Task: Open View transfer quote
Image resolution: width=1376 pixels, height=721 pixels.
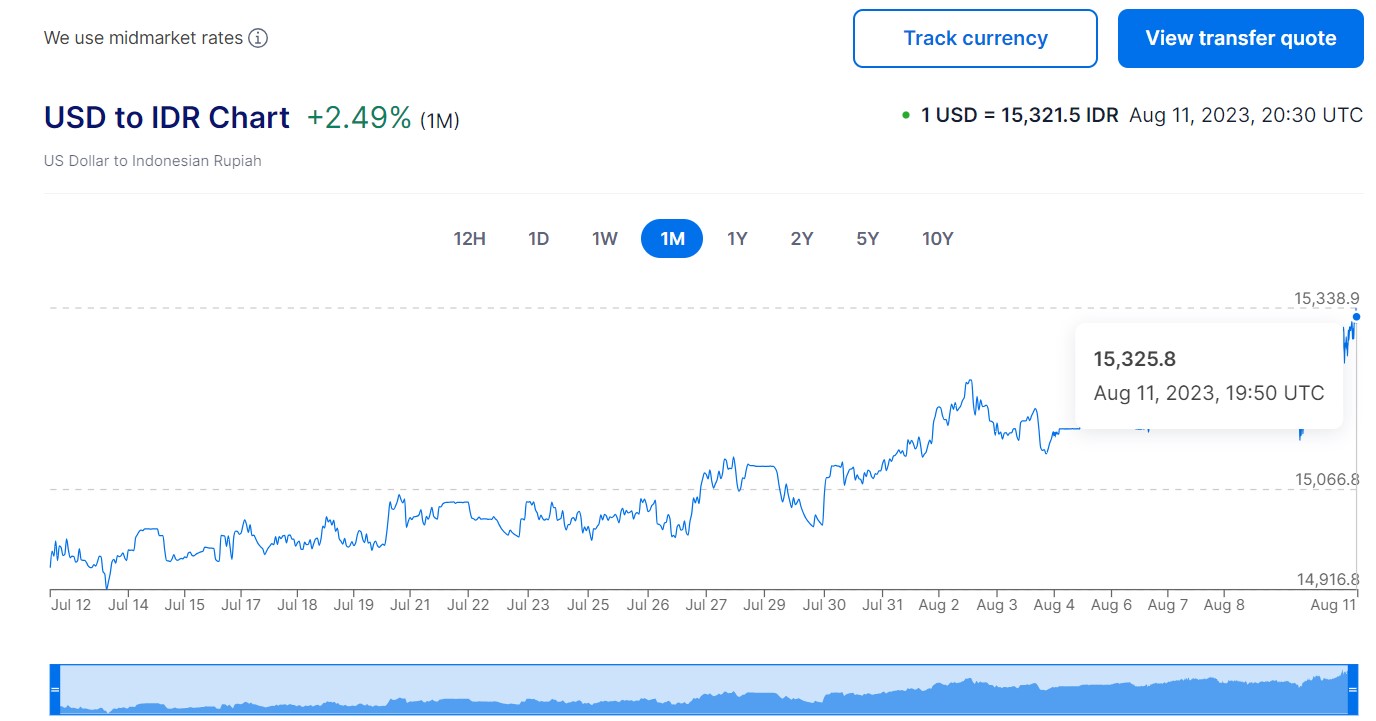Action: coord(1240,39)
